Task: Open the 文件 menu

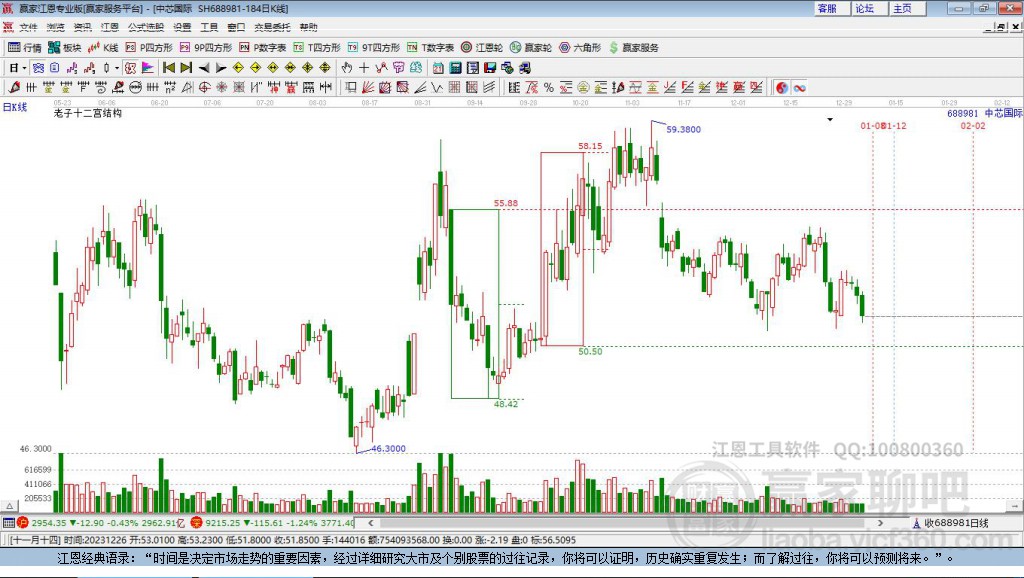Action: pos(28,27)
